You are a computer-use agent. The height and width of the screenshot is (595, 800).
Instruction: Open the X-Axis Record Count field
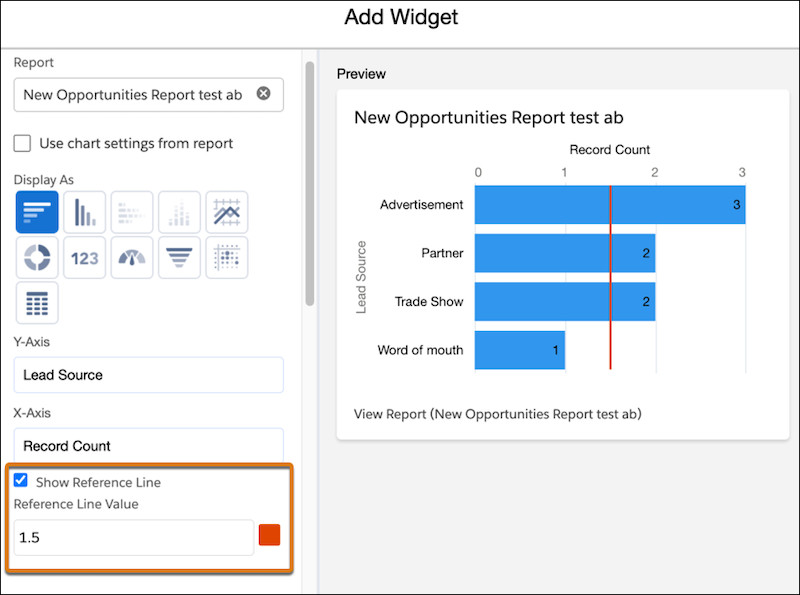[x=148, y=446]
